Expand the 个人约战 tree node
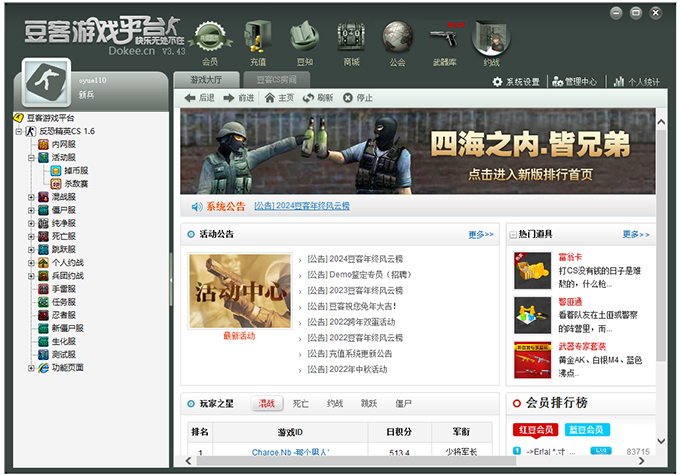This screenshot has height=475, width=680. (31, 263)
